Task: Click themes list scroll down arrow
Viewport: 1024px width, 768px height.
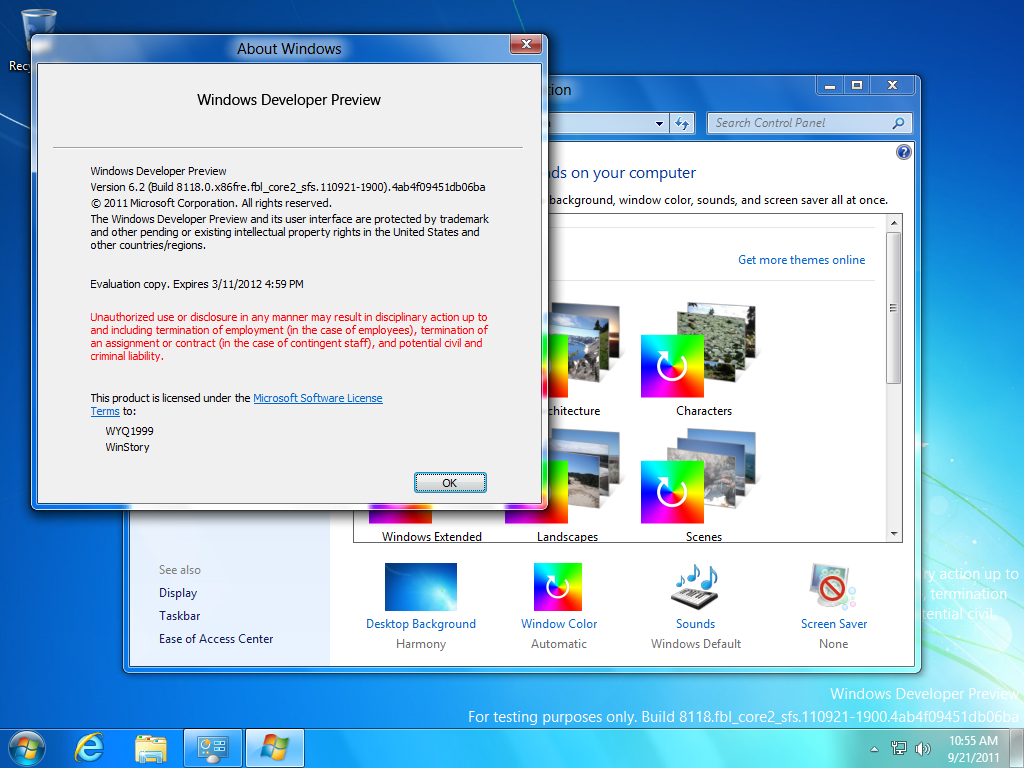Action: 894,534
